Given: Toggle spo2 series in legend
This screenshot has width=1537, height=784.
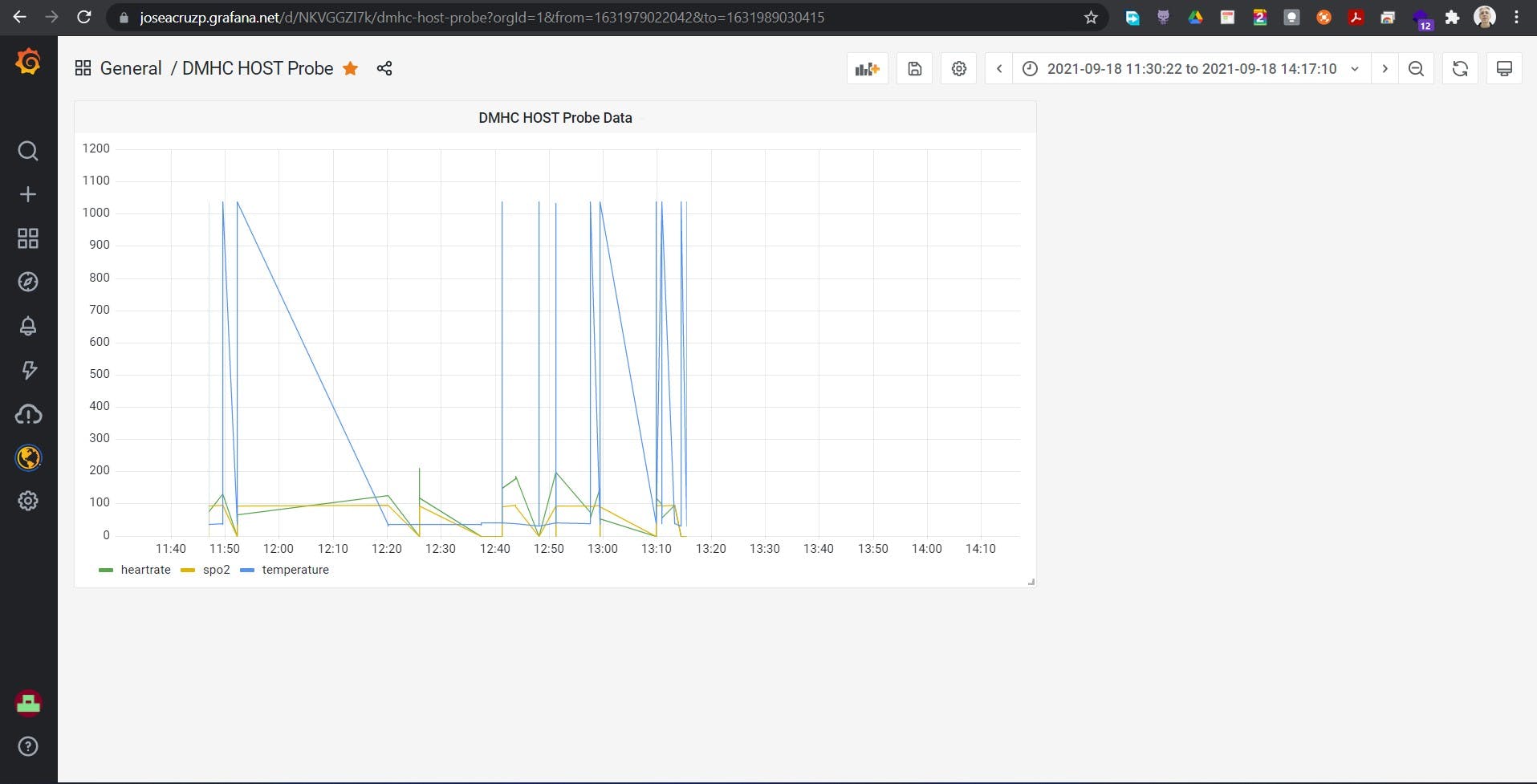Looking at the screenshot, I should coord(216,570).
